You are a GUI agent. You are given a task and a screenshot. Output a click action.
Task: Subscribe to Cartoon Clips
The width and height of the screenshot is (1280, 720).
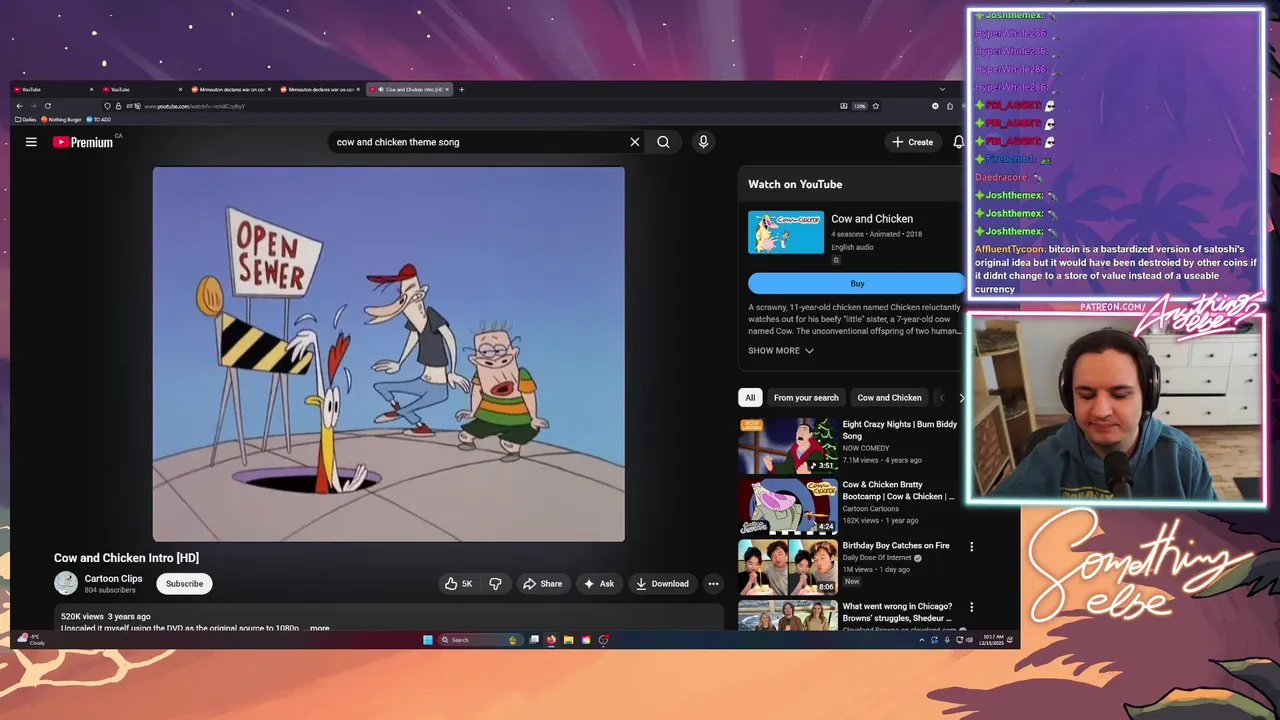coord(184,584)
